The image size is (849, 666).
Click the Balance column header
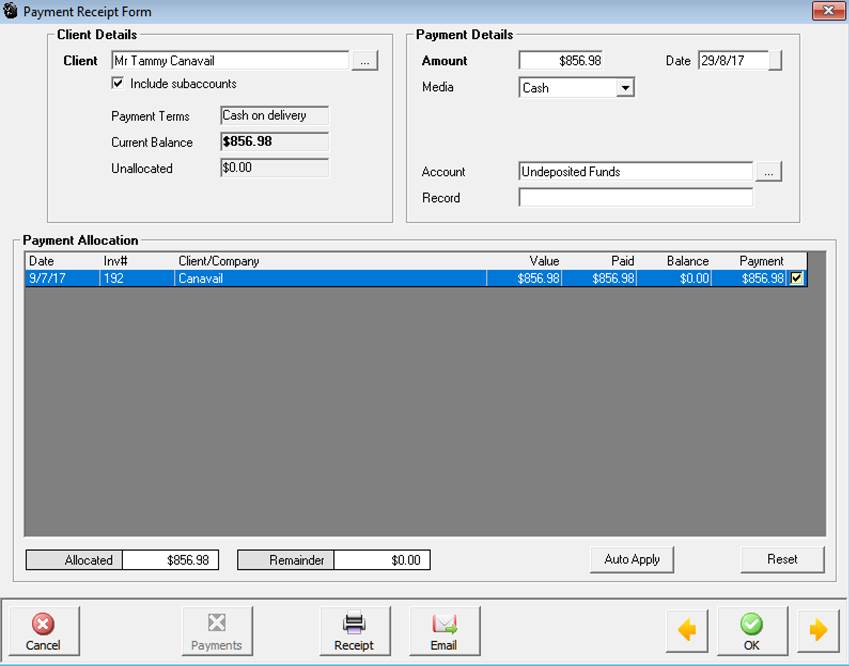(x=674, y=261)
